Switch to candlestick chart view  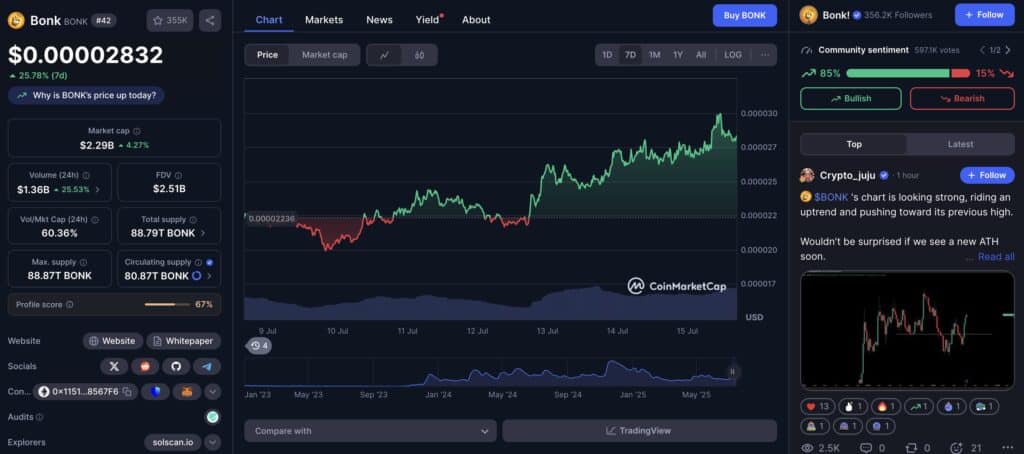coord(419,56)
